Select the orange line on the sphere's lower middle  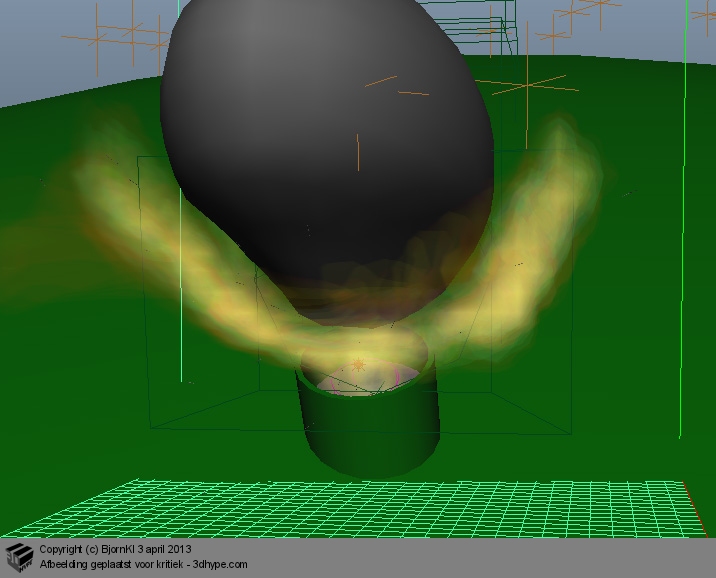tap(358, 152)
